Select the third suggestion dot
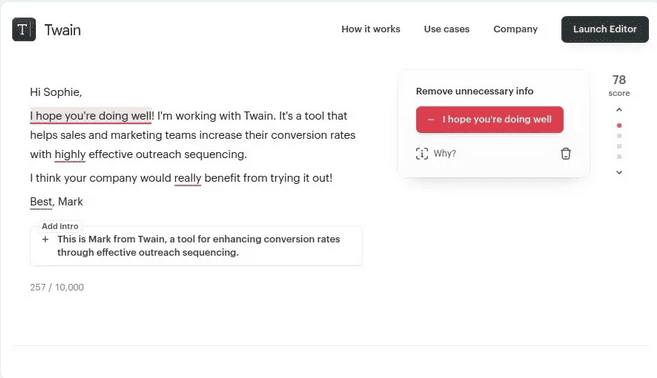This screenshot has height=378, width=657. click(x=619, y=146)
